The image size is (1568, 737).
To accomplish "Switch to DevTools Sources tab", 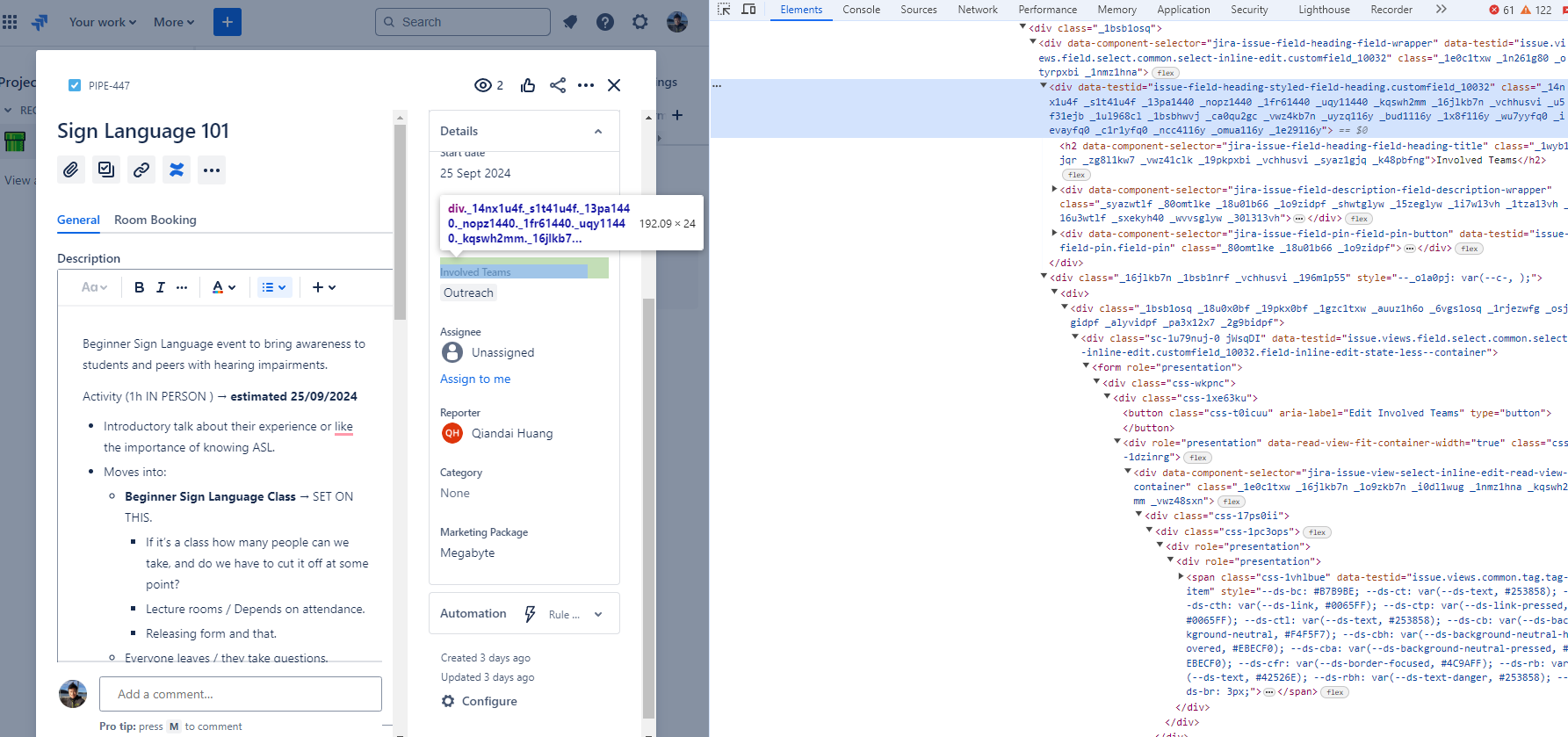I will 919,10.
